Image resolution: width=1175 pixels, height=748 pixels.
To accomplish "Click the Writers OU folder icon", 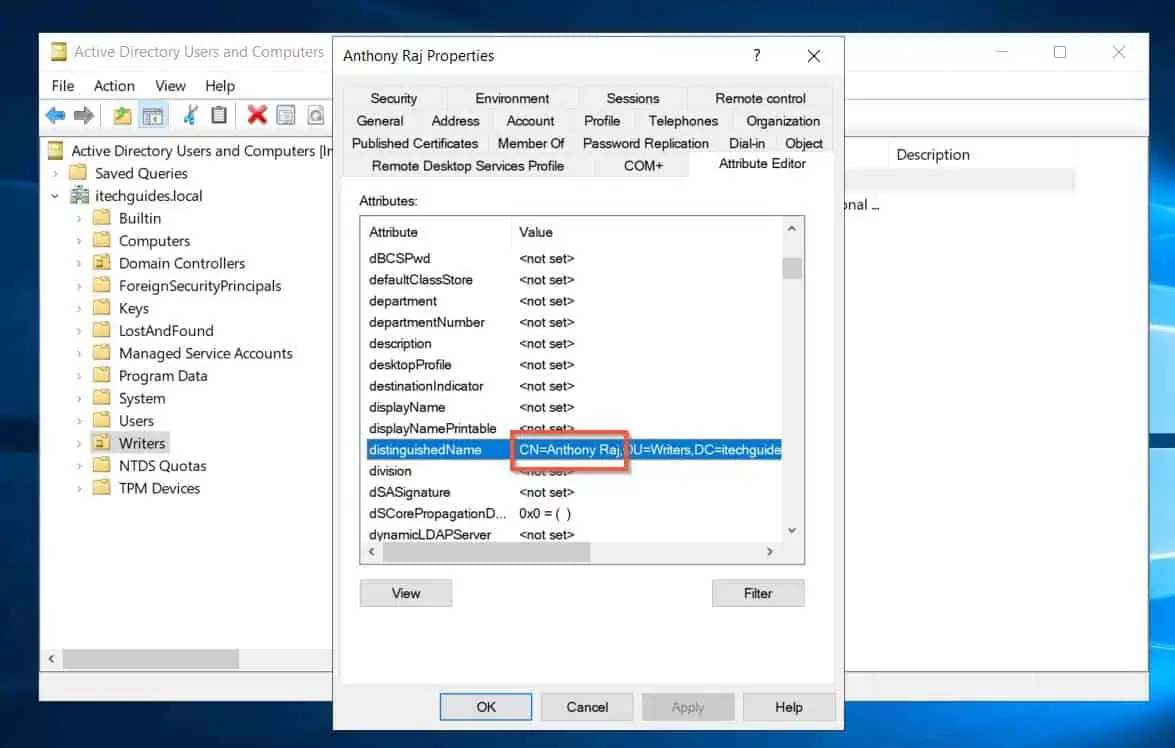I will point(102,443).
